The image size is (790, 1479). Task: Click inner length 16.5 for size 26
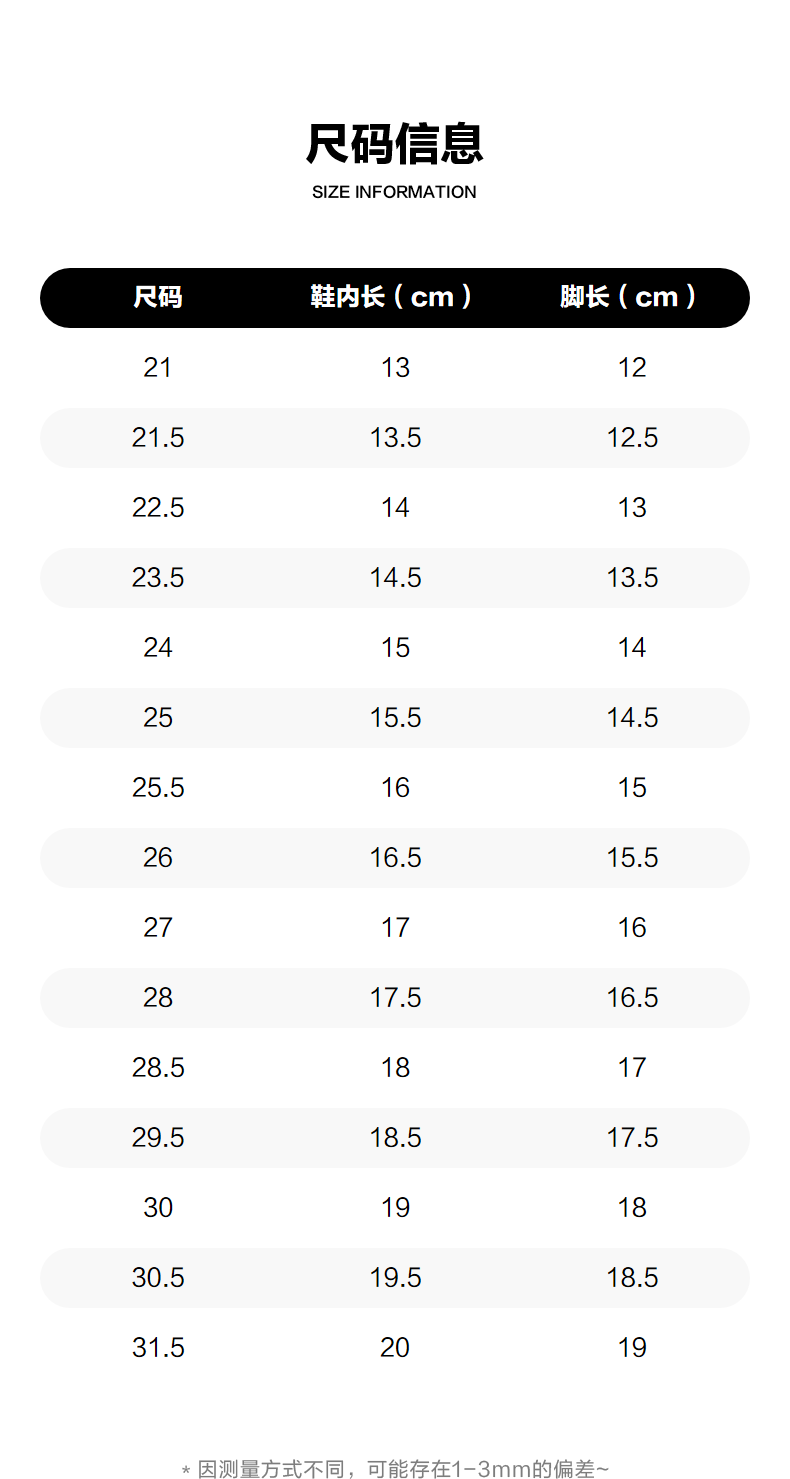point(395,858)
